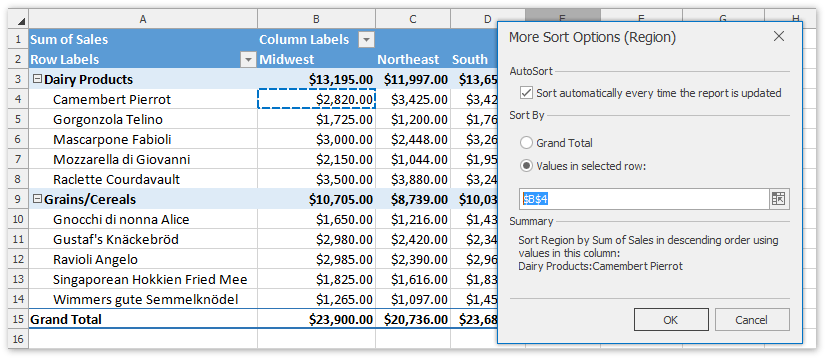Select row 9 header
Image resolution: width=828 pixels, height=361 pixels.
pyautogui.click(x=18, y=200)
